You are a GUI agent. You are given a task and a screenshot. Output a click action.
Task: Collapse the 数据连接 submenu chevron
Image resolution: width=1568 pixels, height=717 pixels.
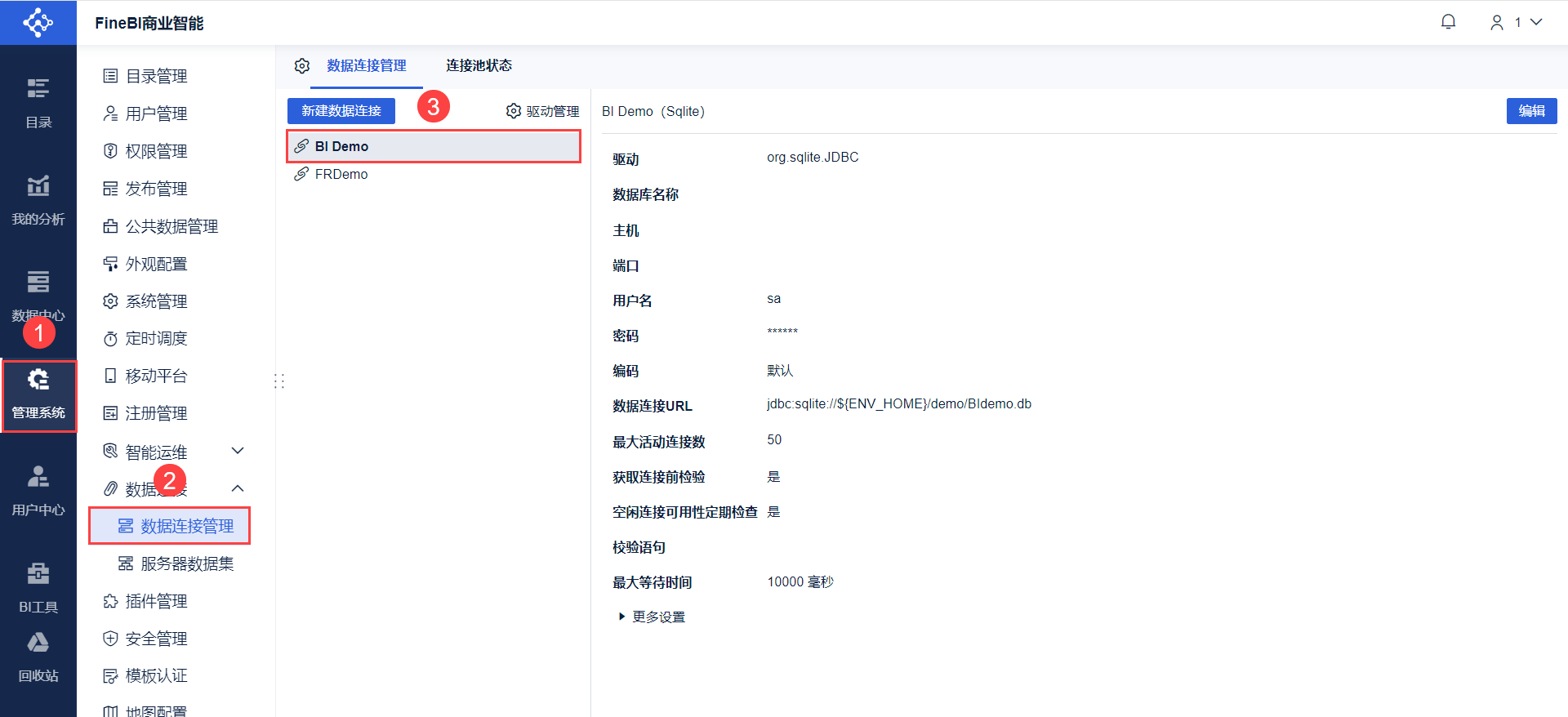coord(238,488)
